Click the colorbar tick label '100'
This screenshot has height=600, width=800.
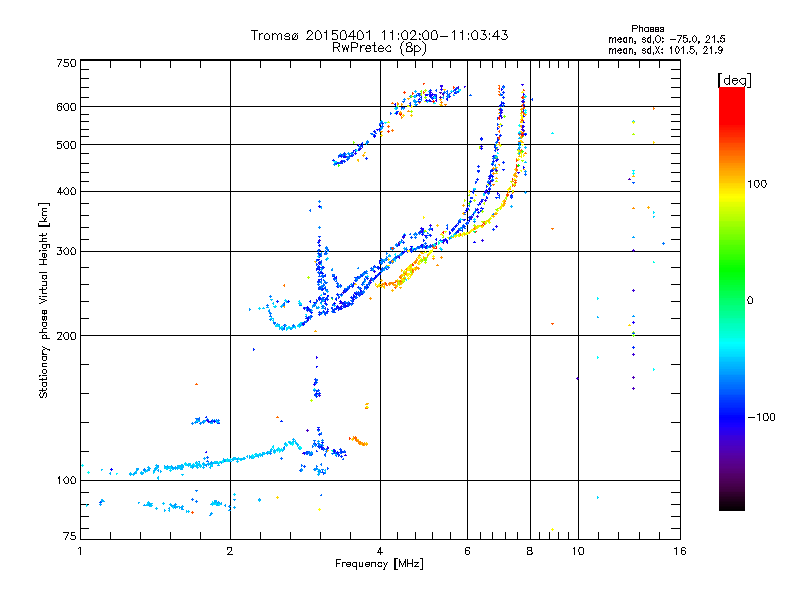(x=757, y=184)
